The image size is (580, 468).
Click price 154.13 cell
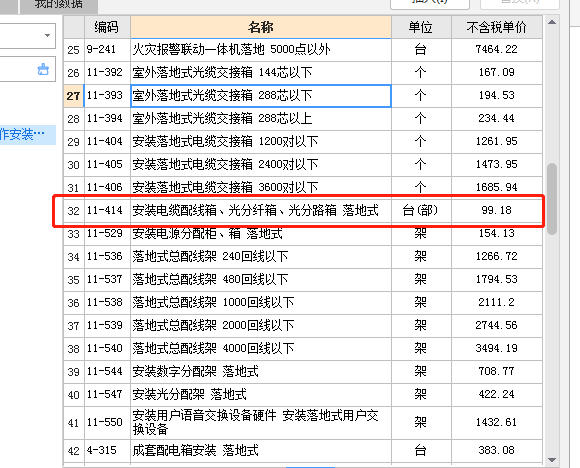[x=496, y=234]
